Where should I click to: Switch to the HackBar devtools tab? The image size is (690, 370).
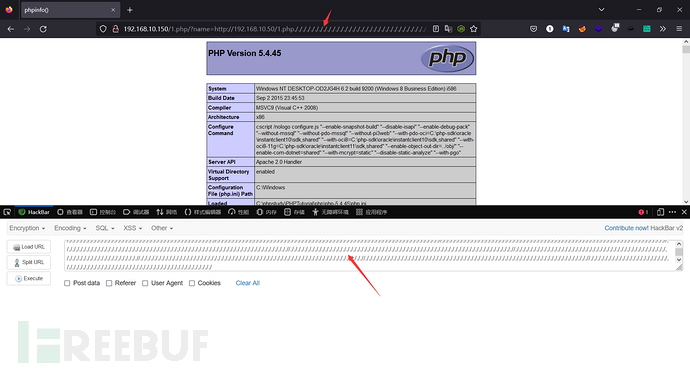[34, 212]
